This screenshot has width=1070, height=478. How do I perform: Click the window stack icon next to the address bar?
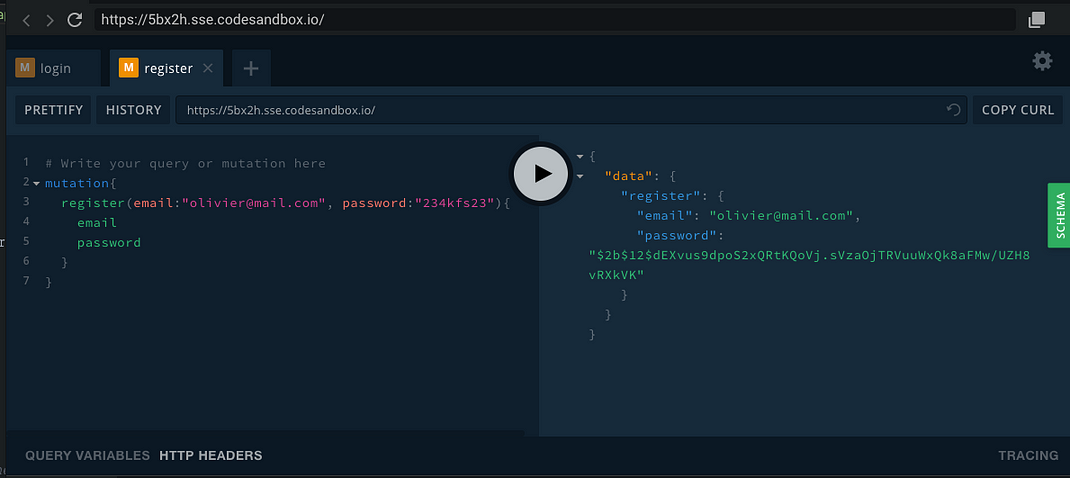(1037, 20)
